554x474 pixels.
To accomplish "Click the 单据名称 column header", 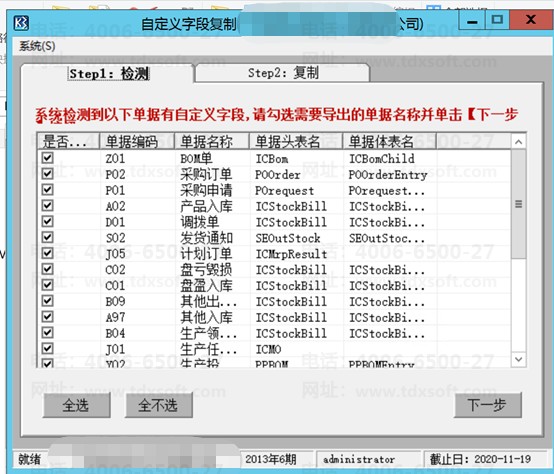I will point(212,142).
